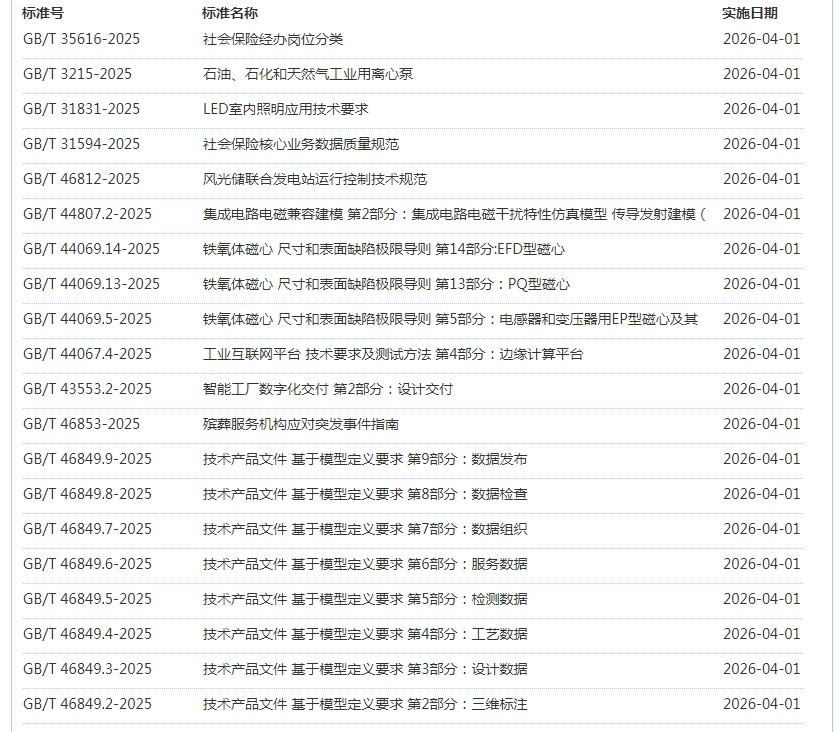
Task: Open the 第9部分:数据发布 standard
Action: (364, 459)
